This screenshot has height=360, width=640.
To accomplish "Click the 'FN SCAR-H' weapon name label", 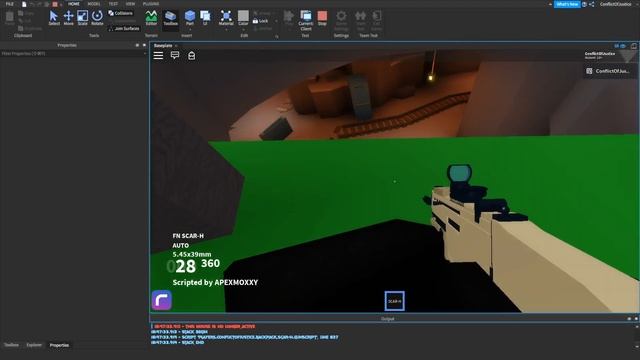I will (188, 236).
